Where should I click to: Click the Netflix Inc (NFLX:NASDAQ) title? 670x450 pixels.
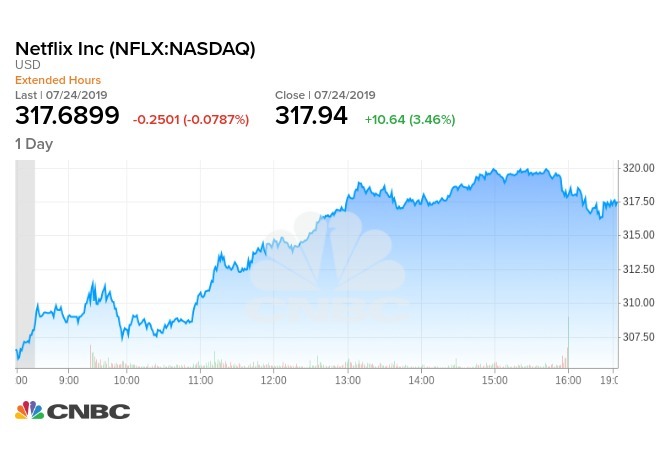134,47
